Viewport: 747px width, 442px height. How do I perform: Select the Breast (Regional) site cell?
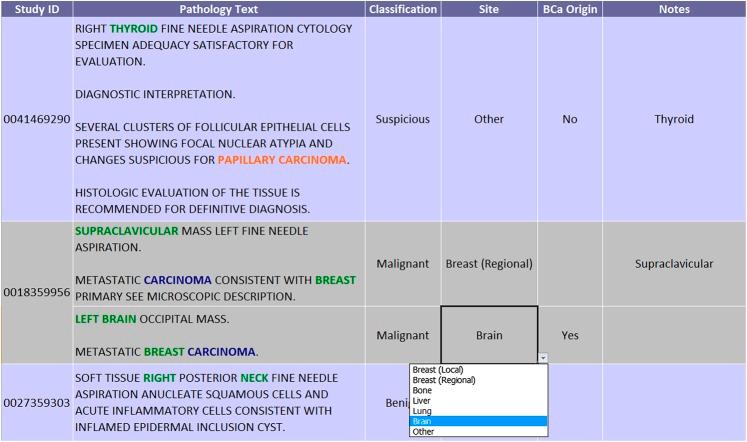489,264
